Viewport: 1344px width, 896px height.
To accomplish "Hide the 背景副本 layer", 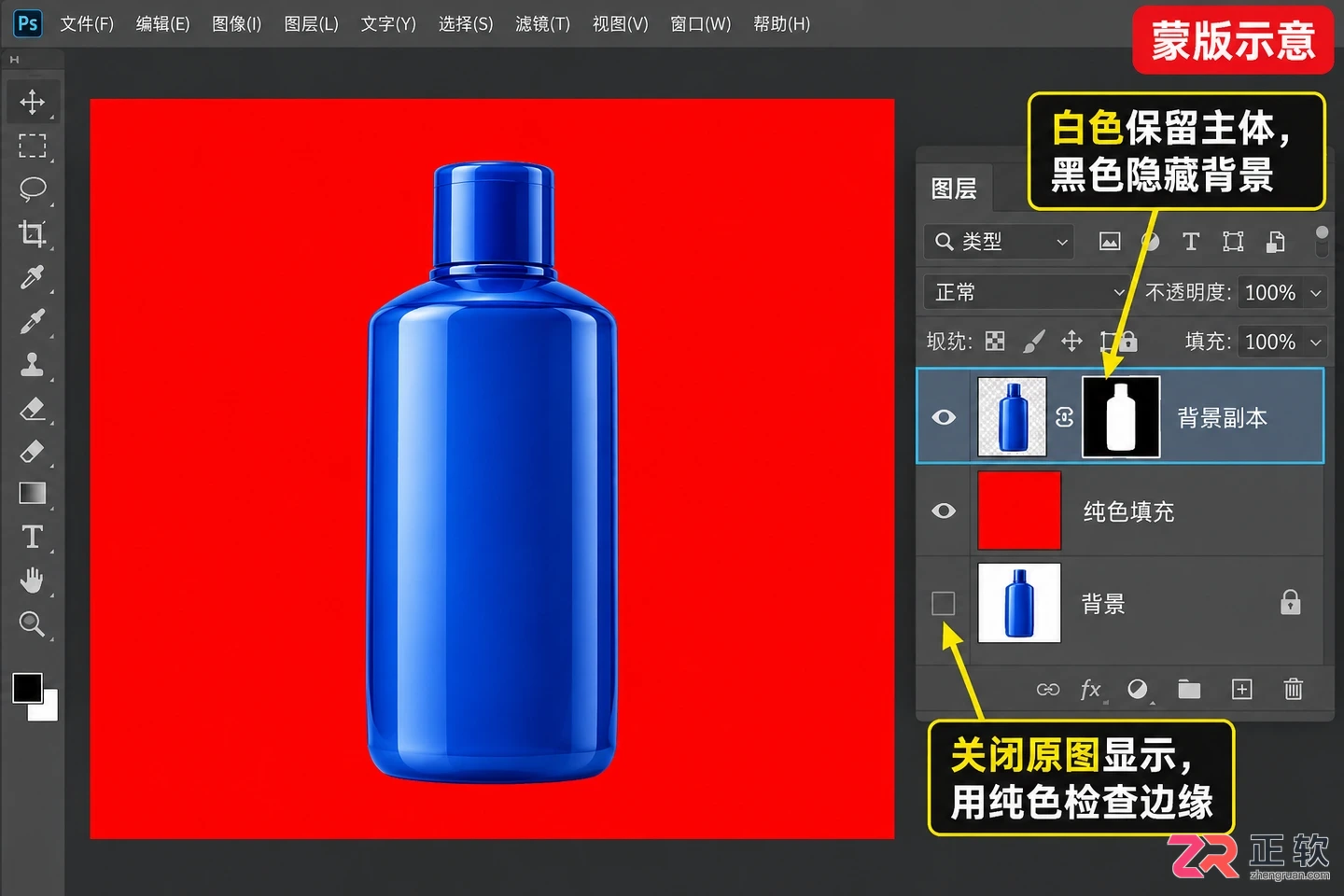I will pyautogui.click(x=944, y=417).
